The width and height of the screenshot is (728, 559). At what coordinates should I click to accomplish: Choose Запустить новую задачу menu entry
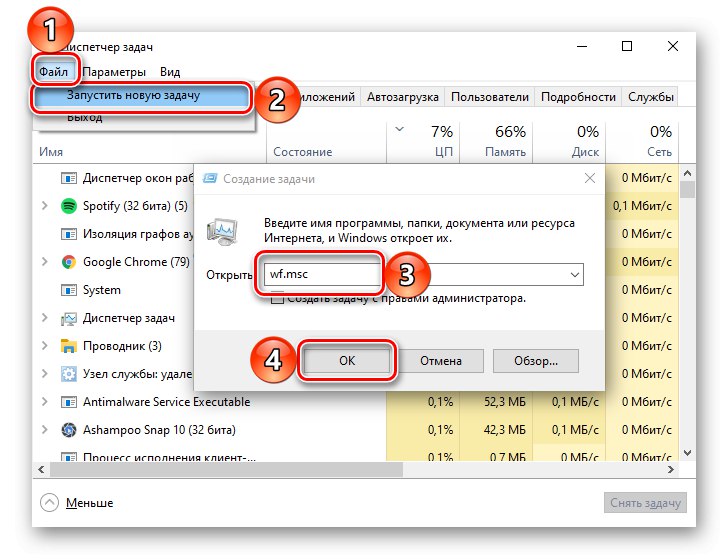pyautogui.click(x=142, y=96)
